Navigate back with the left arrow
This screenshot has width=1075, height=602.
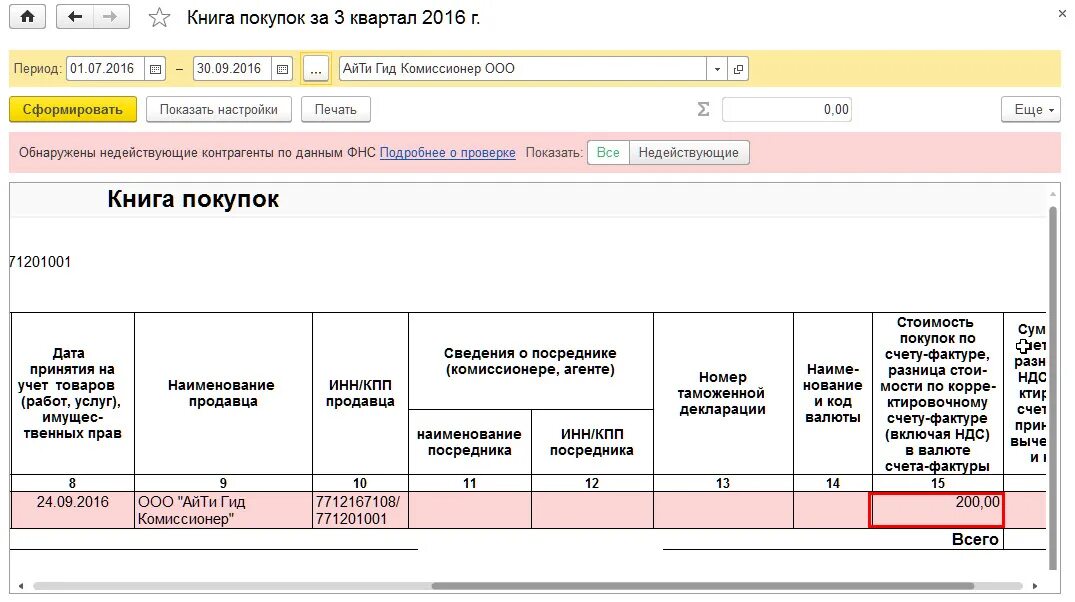point(75,17)
